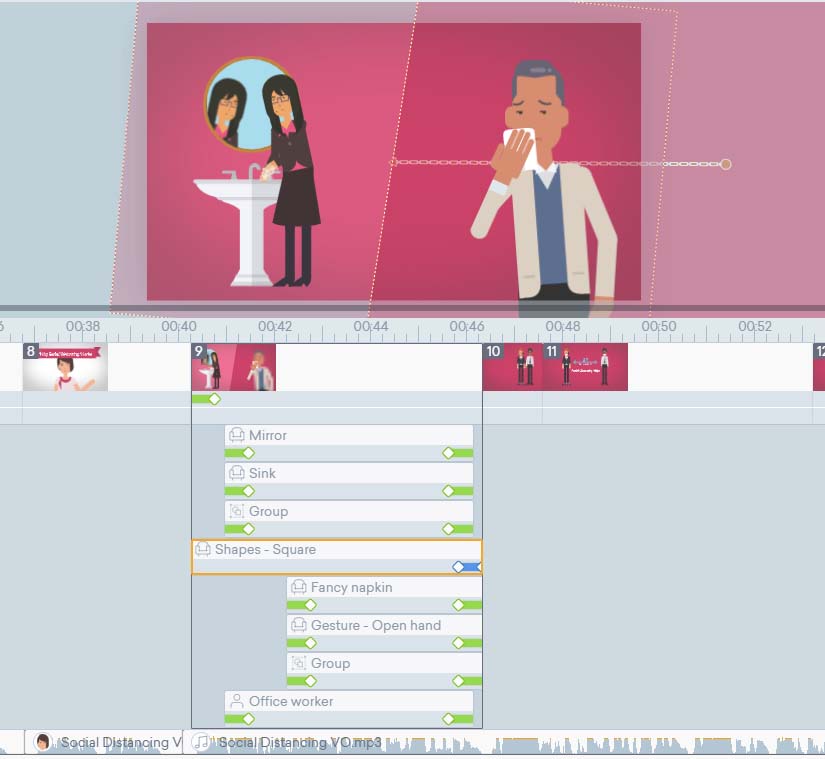Click Mirror's exit animation keyframe
This screenshot has width=825, height=759.
click(x=448, y=453)
